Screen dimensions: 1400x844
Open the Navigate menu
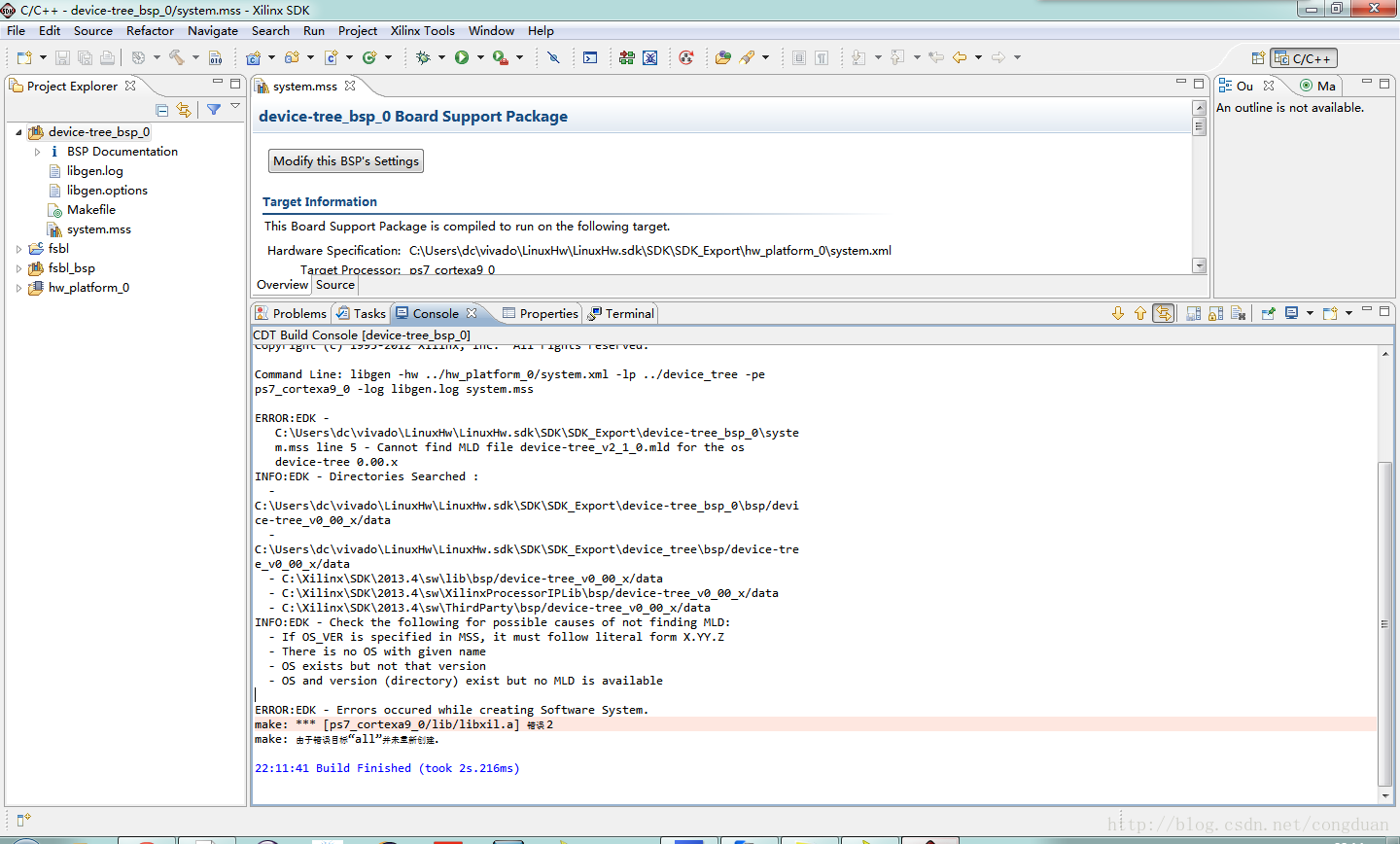click(213, 31)
